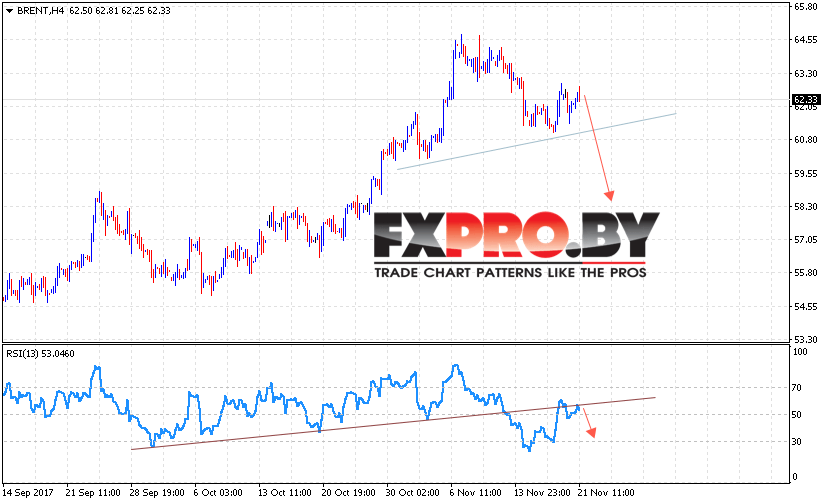Click the 58.30 price axis label
Screen dimensions: 829x504
(x=806, y=207)
